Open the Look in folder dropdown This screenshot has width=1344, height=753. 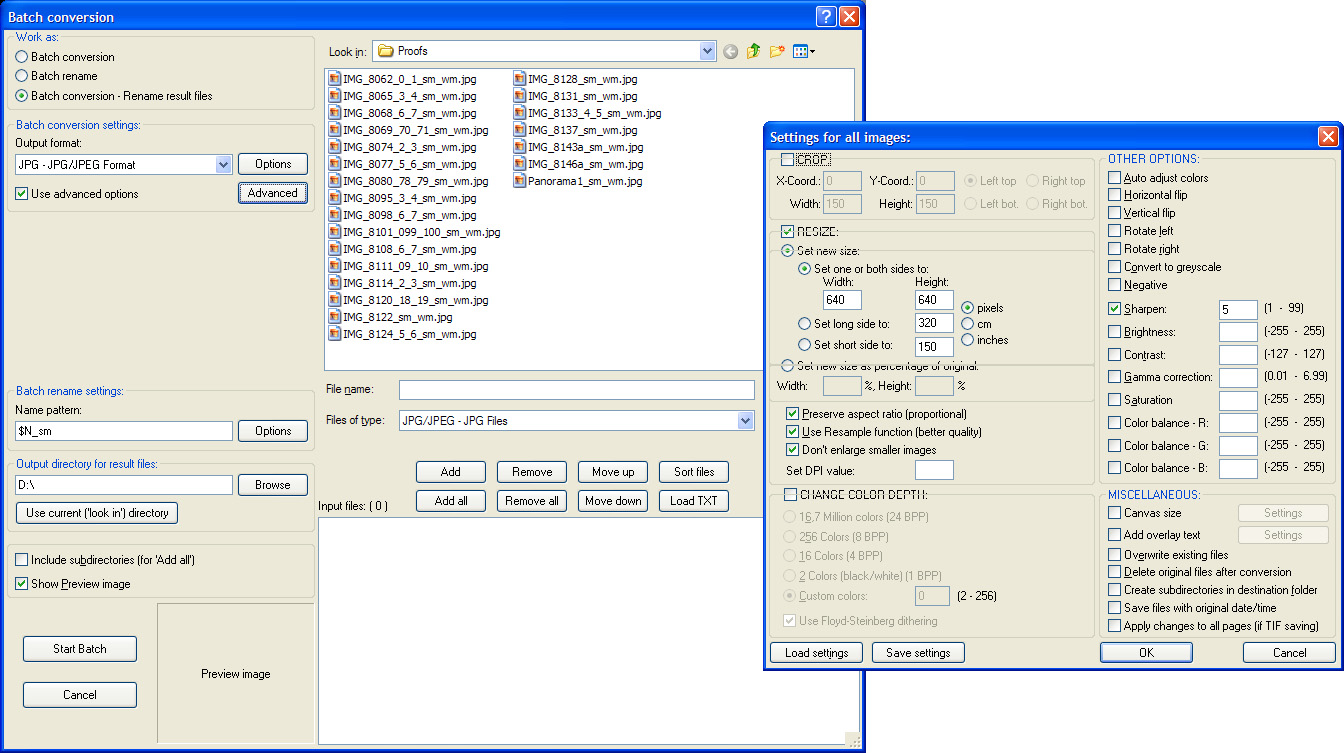(x=708, y=51)
